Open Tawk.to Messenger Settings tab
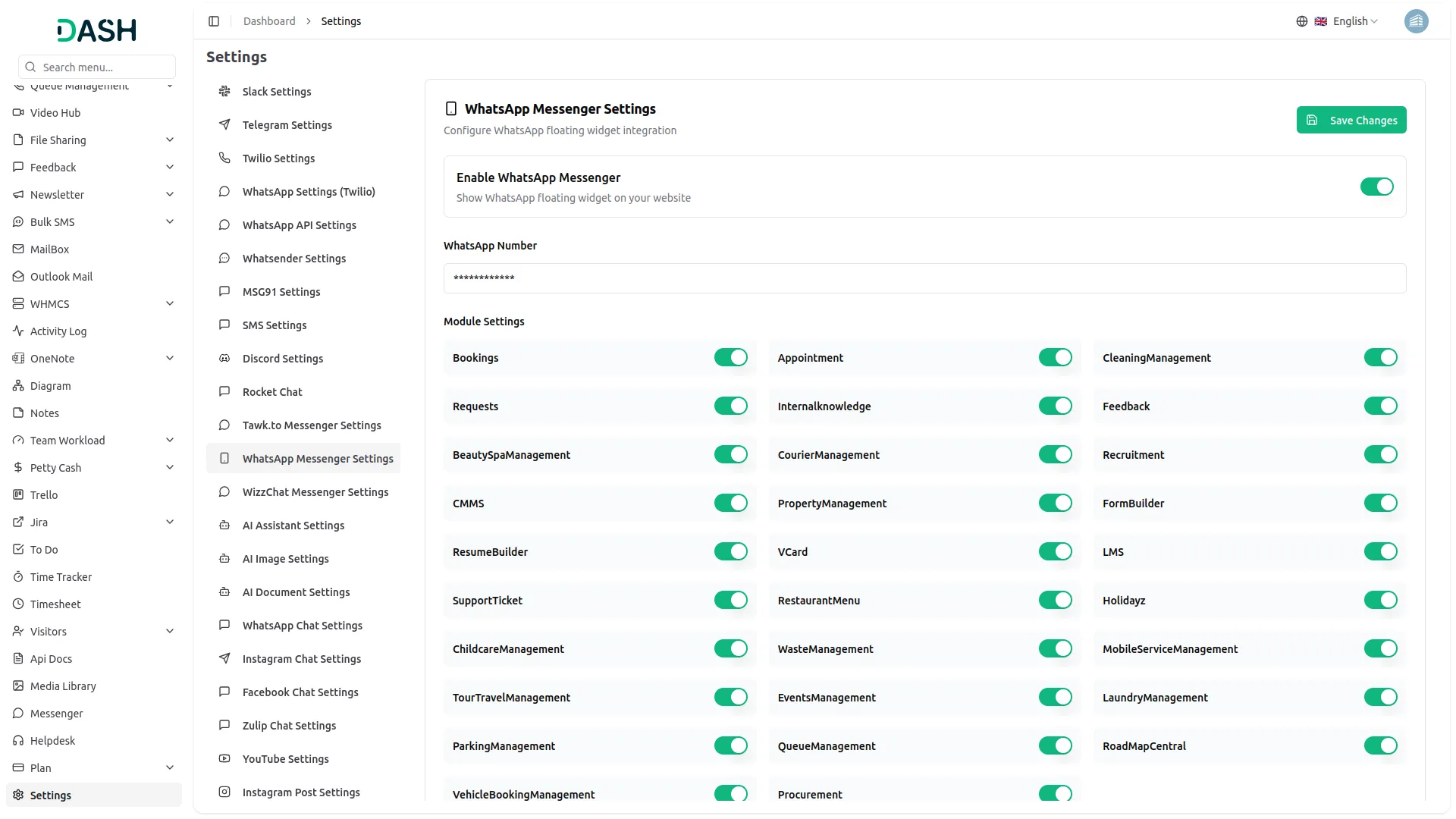1456x819 pixels. point(311,425)
